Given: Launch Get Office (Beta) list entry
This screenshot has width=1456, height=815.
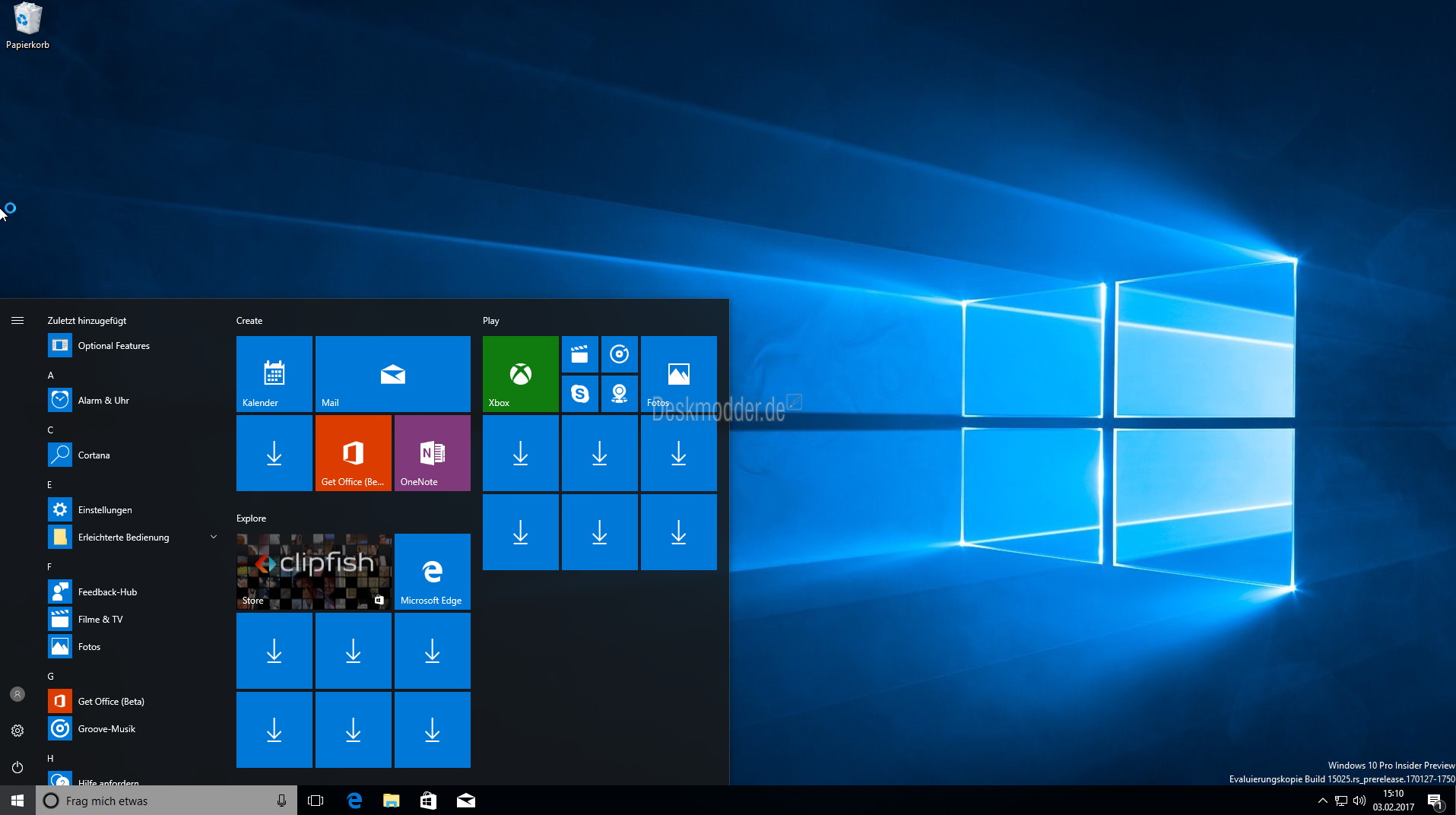Looking at the screenshot, I should pos(133,702).
